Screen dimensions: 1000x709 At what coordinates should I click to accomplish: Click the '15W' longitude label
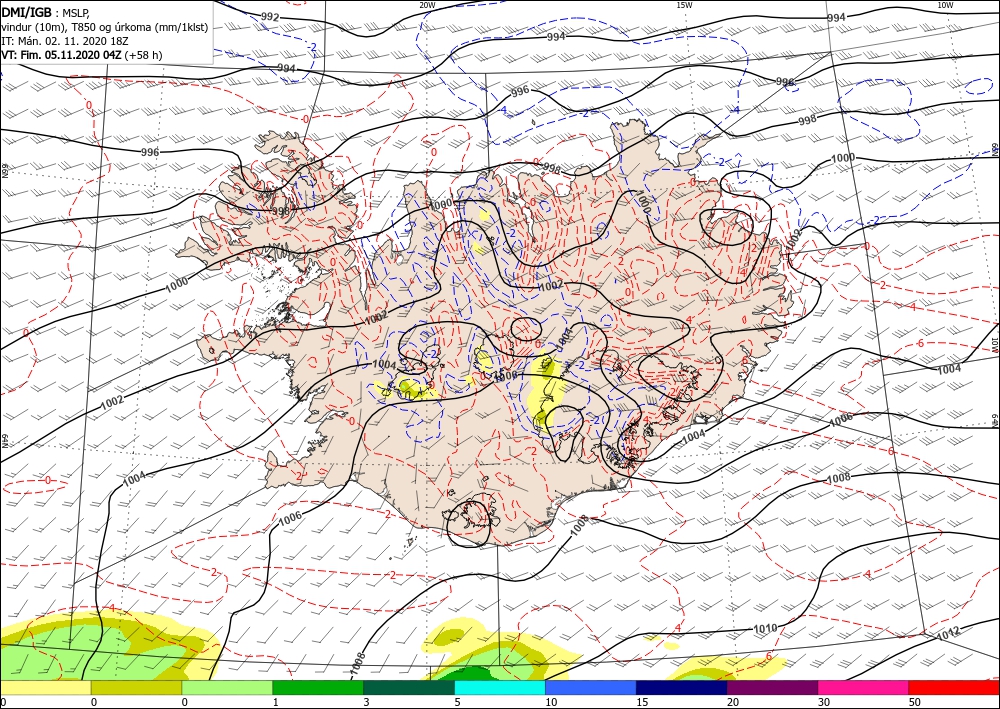684,5
